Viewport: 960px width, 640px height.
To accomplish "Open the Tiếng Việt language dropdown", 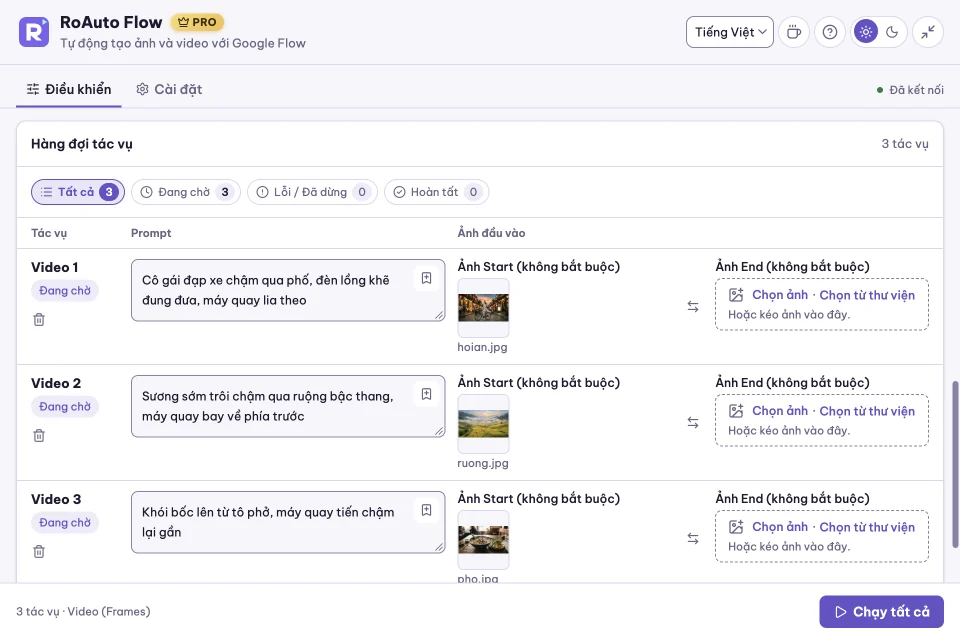I will pos(730,32).
